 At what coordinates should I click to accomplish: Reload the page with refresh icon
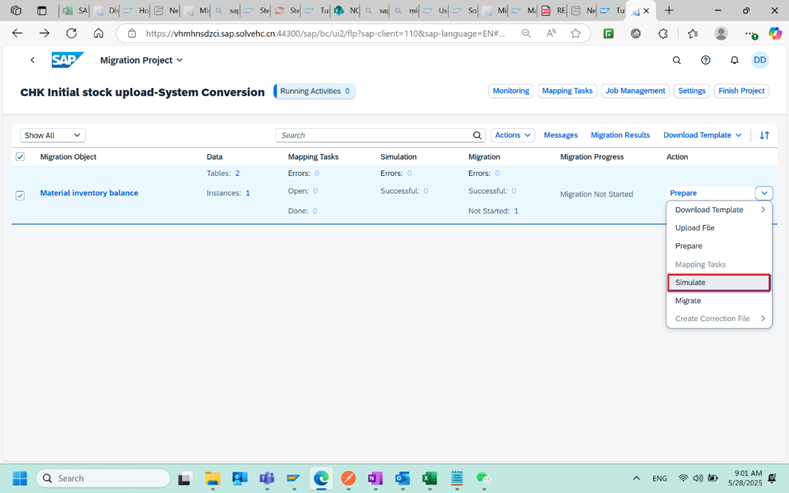coord(71,33)
